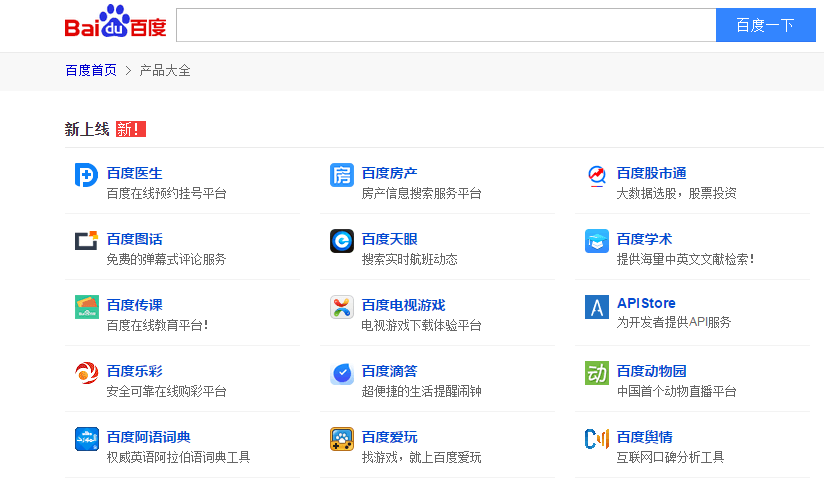Open the 百度房产 link

click(389, 173)
